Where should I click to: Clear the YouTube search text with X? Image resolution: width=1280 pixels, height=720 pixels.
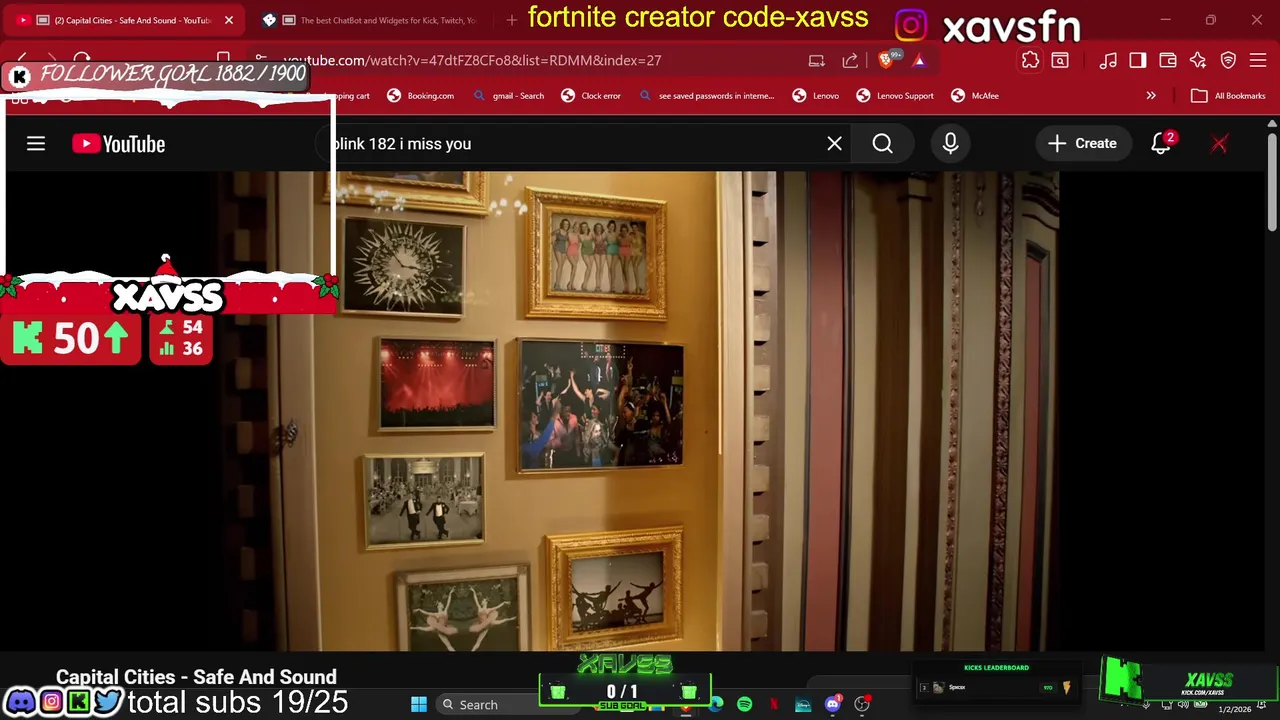pos(834,144)
